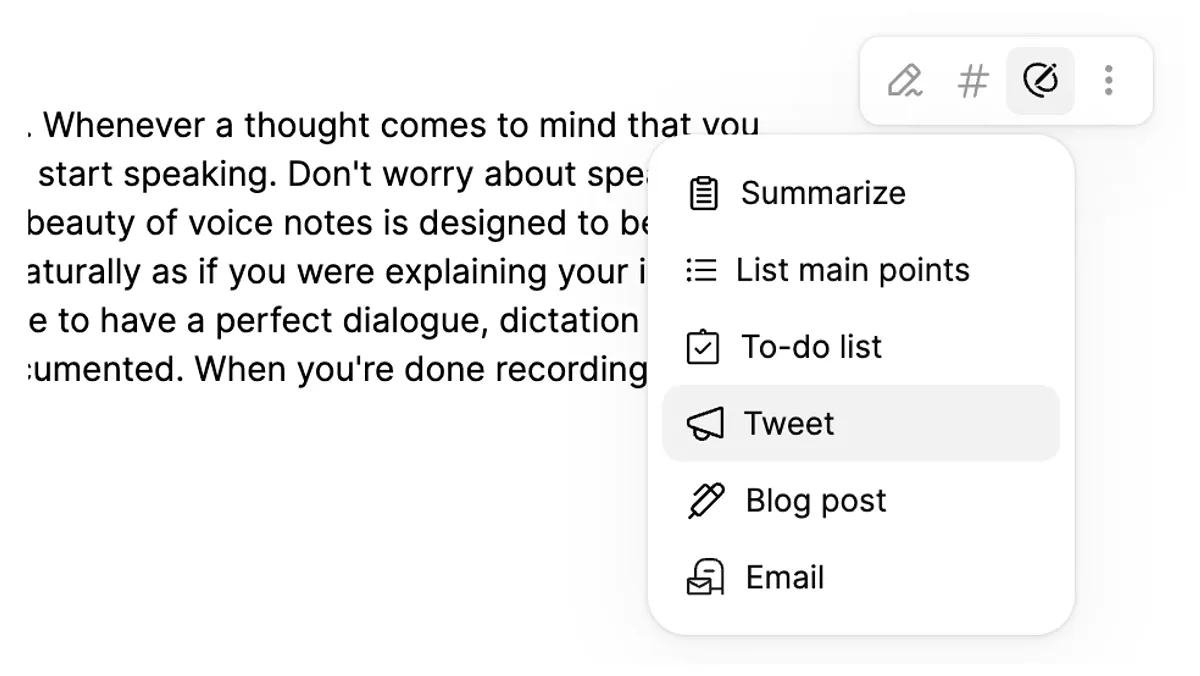Click the pencil edit icon in toolbar

(905, 80)
